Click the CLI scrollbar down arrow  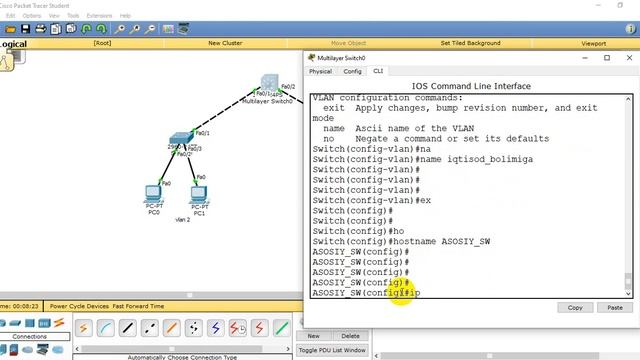click(x=628, y=293)
